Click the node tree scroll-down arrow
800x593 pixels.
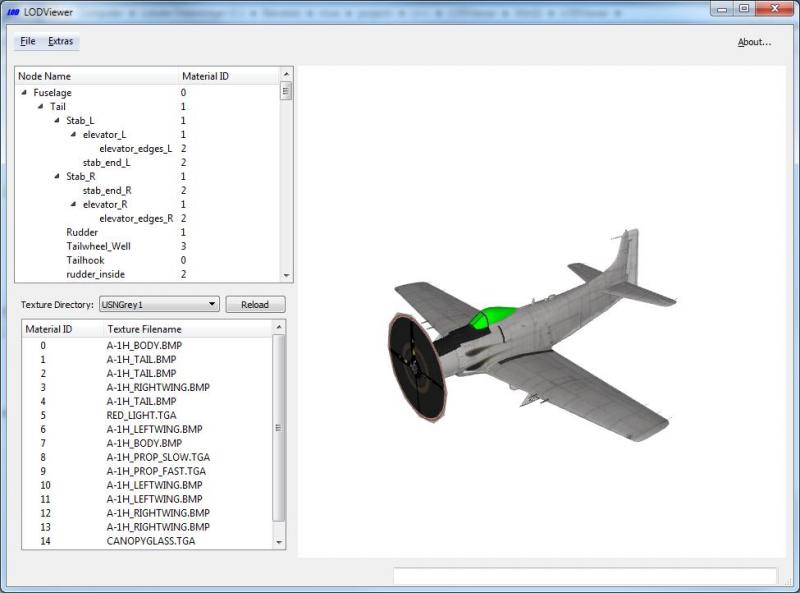[x=286, y=276]
